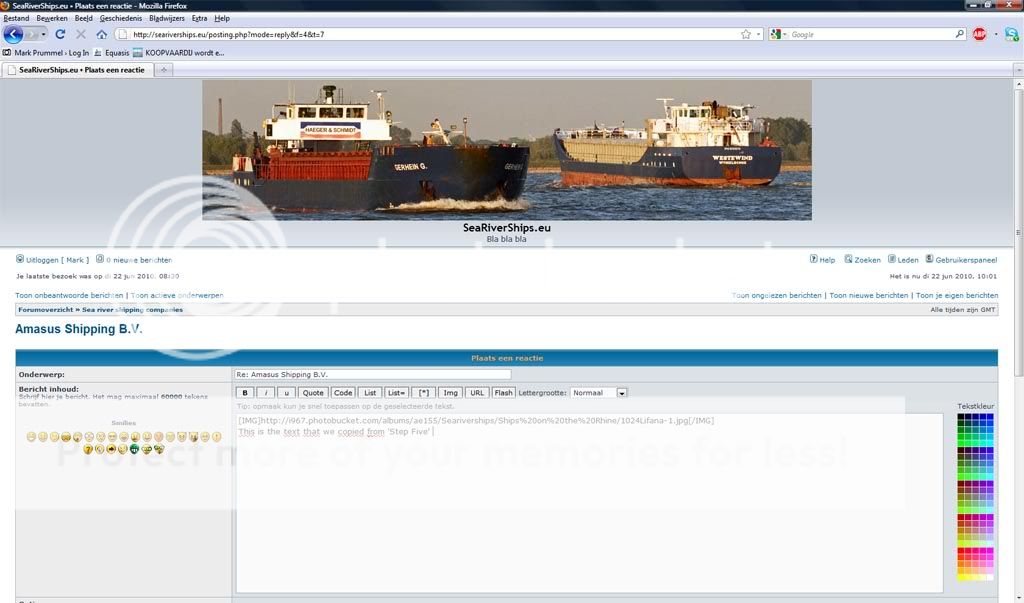Open the Forumoverzicht breadcrumb link
The image size is (1024, 603).
46,310
